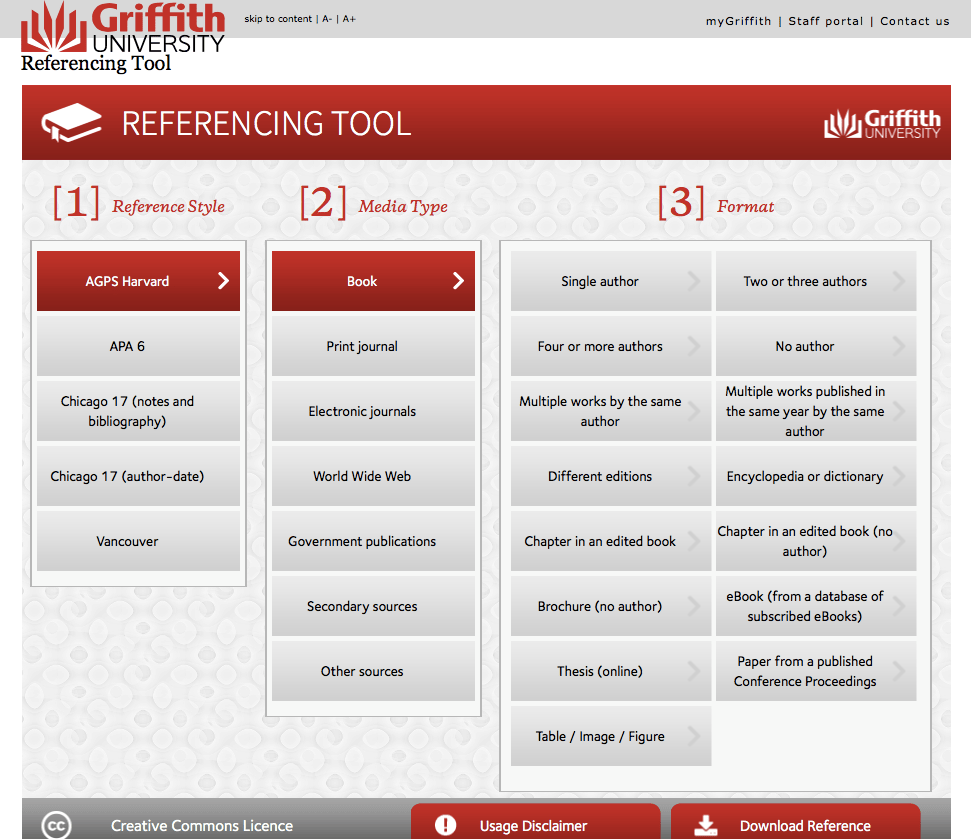Screen dimensions: 971x839
Task: Open Chapter in an edited book (no author)
Action: tap(816, 541)
